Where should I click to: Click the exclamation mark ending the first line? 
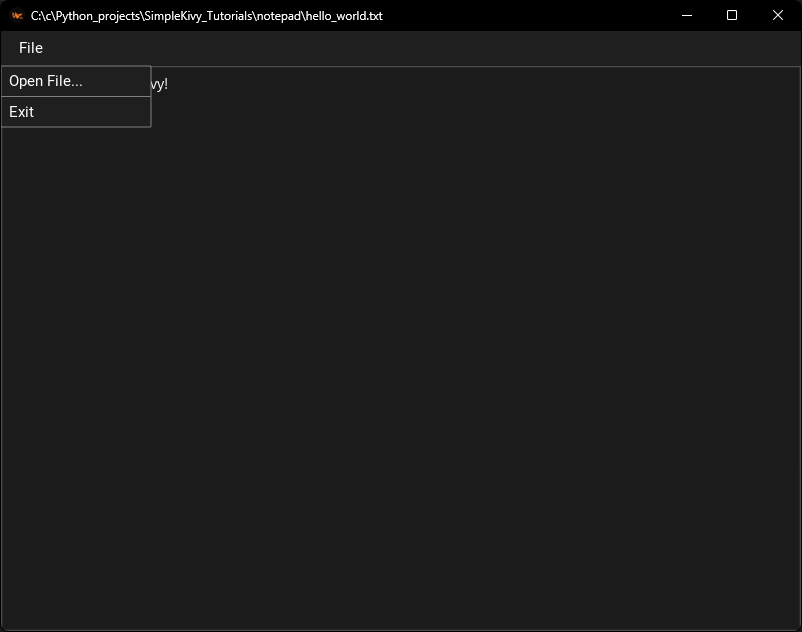coord(166,84)
